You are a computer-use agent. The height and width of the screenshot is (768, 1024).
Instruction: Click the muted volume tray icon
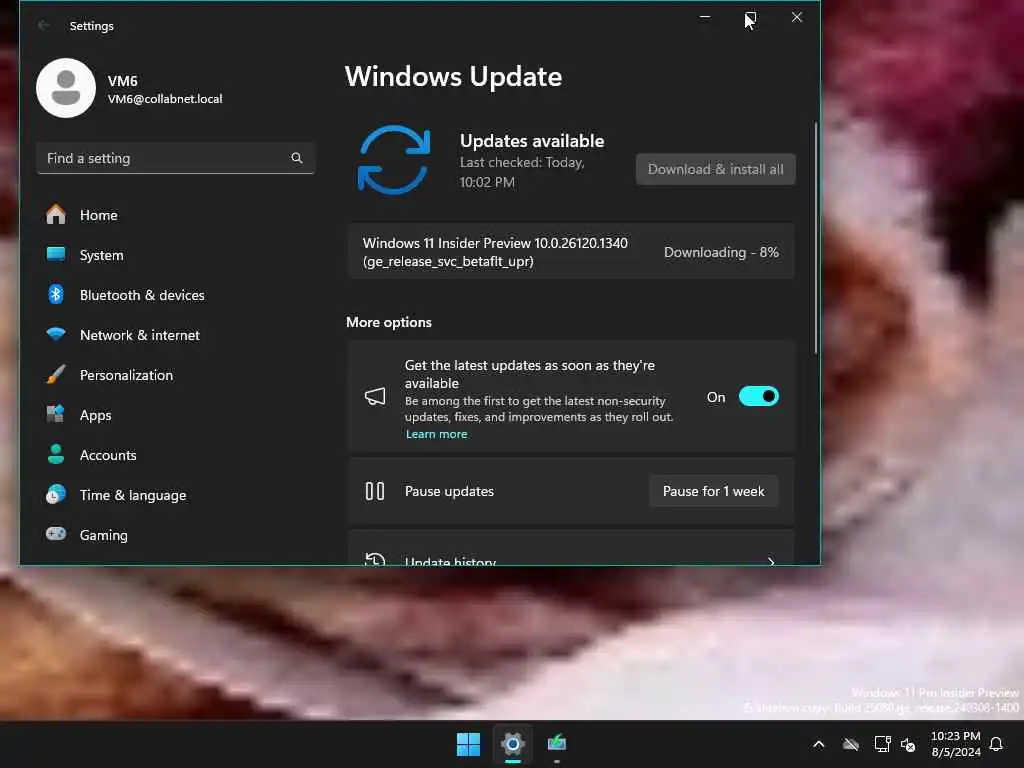(908, 744)
